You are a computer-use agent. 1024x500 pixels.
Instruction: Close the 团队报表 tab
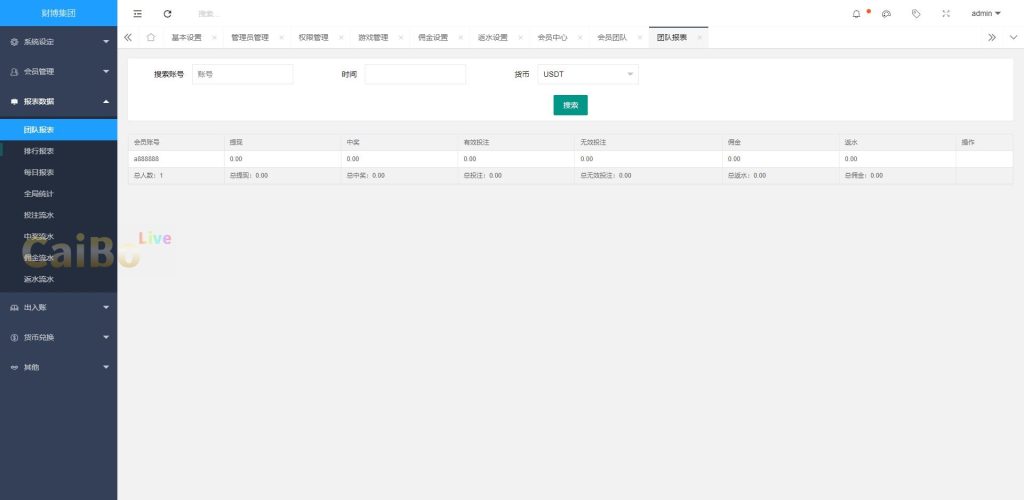pyautogui.click(x=699, y=37)
